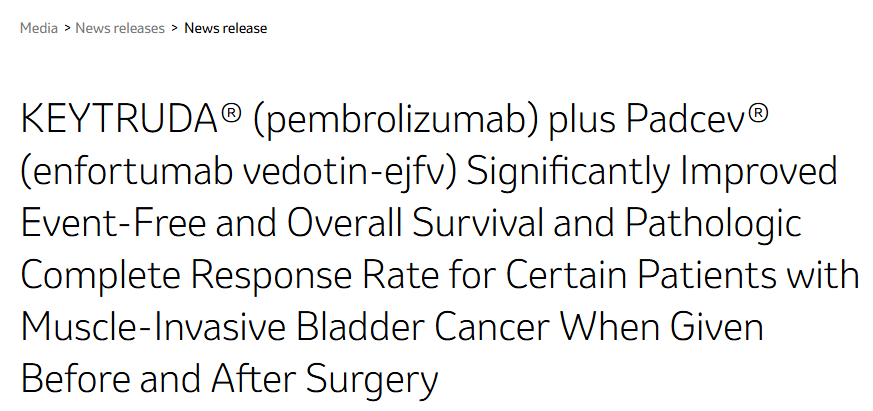Viewport: 873px width, 411px height.
Task: Go to the News releases breadcrumb
Action: click(x=121, y=28)
